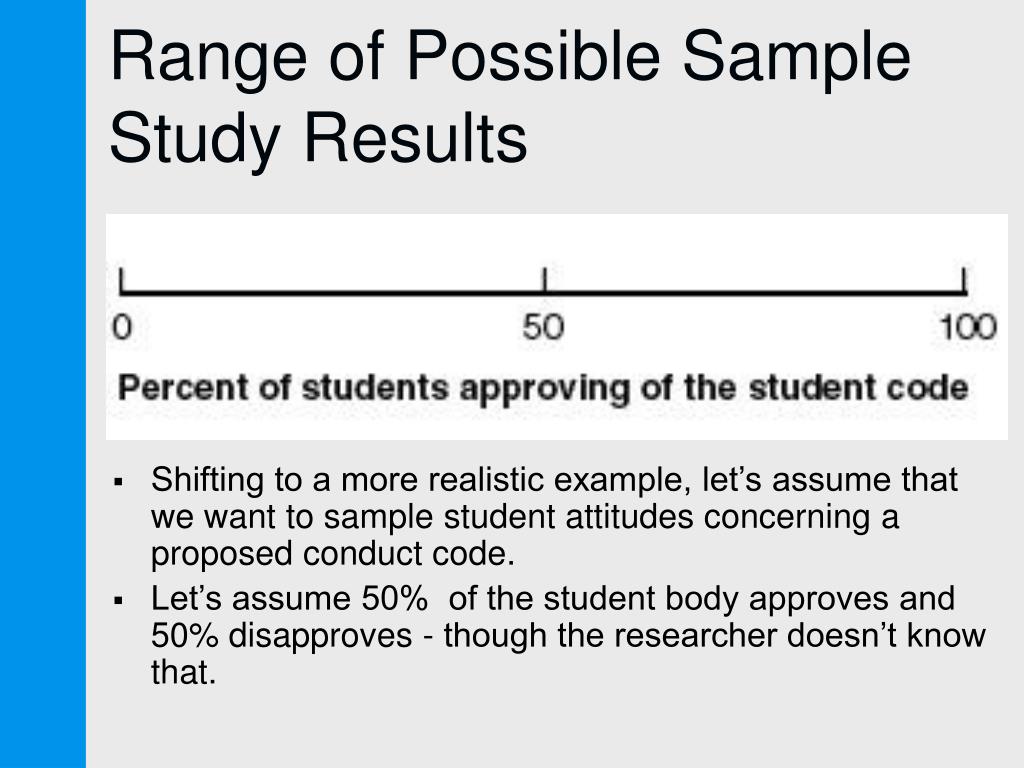
Task: Click the 50 tick mark on the scale
Action: pos(545,280)
